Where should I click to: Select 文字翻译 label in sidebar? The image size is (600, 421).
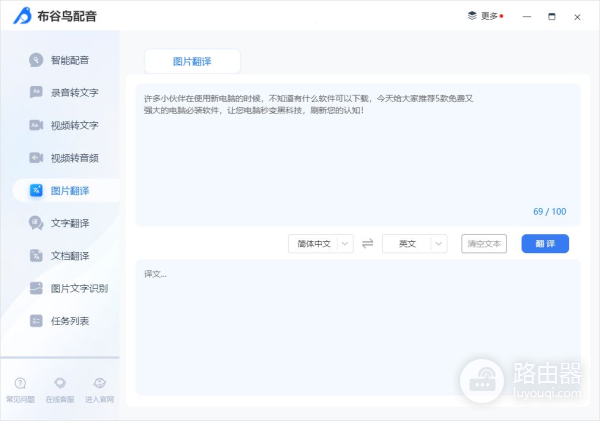[70, 223]
